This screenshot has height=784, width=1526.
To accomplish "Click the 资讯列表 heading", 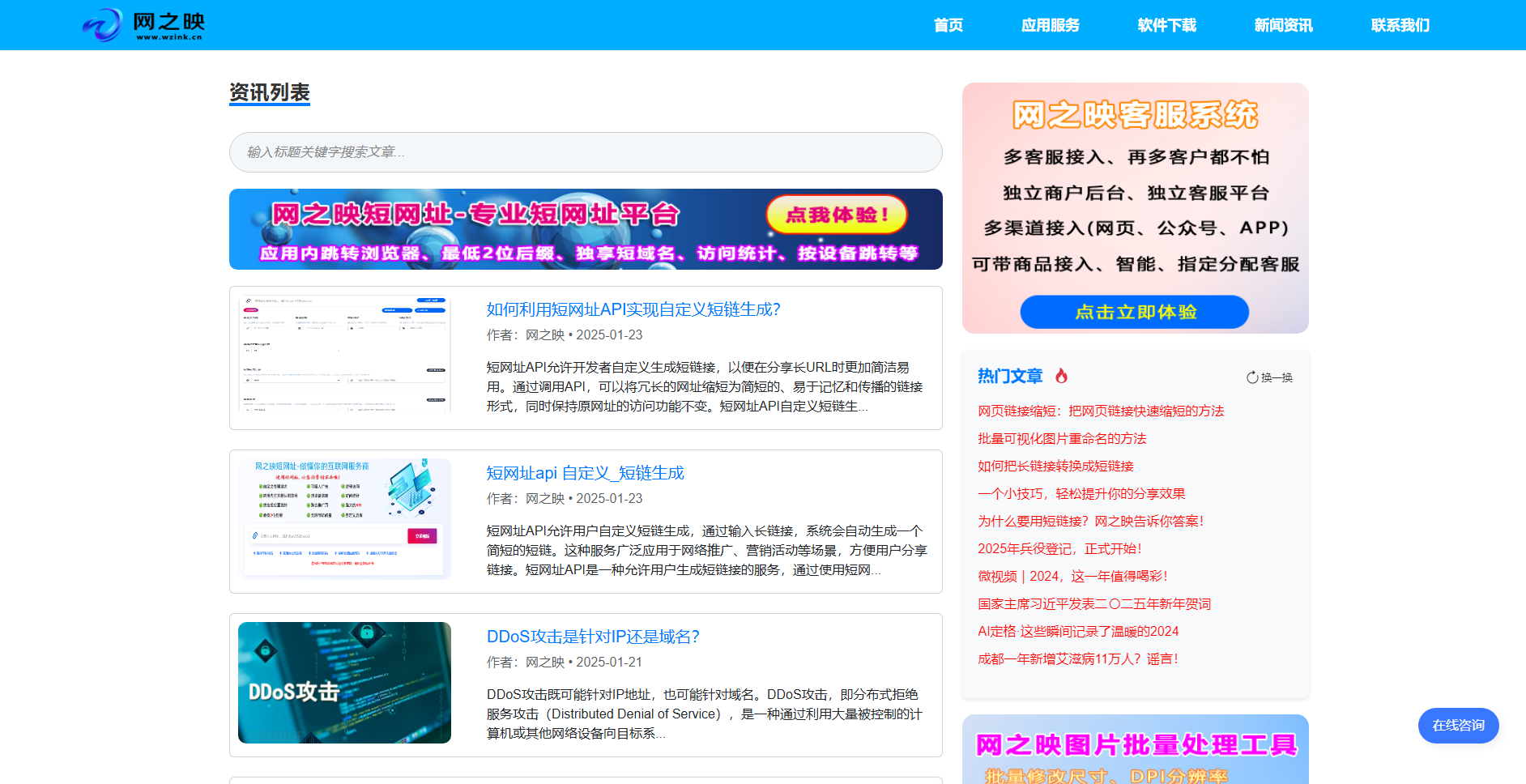I will coord(270,92).
